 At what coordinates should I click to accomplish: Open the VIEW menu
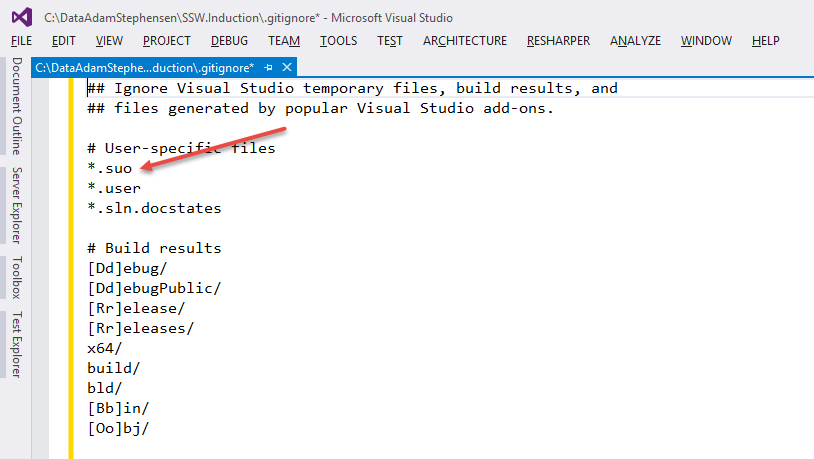pos(109,41)
